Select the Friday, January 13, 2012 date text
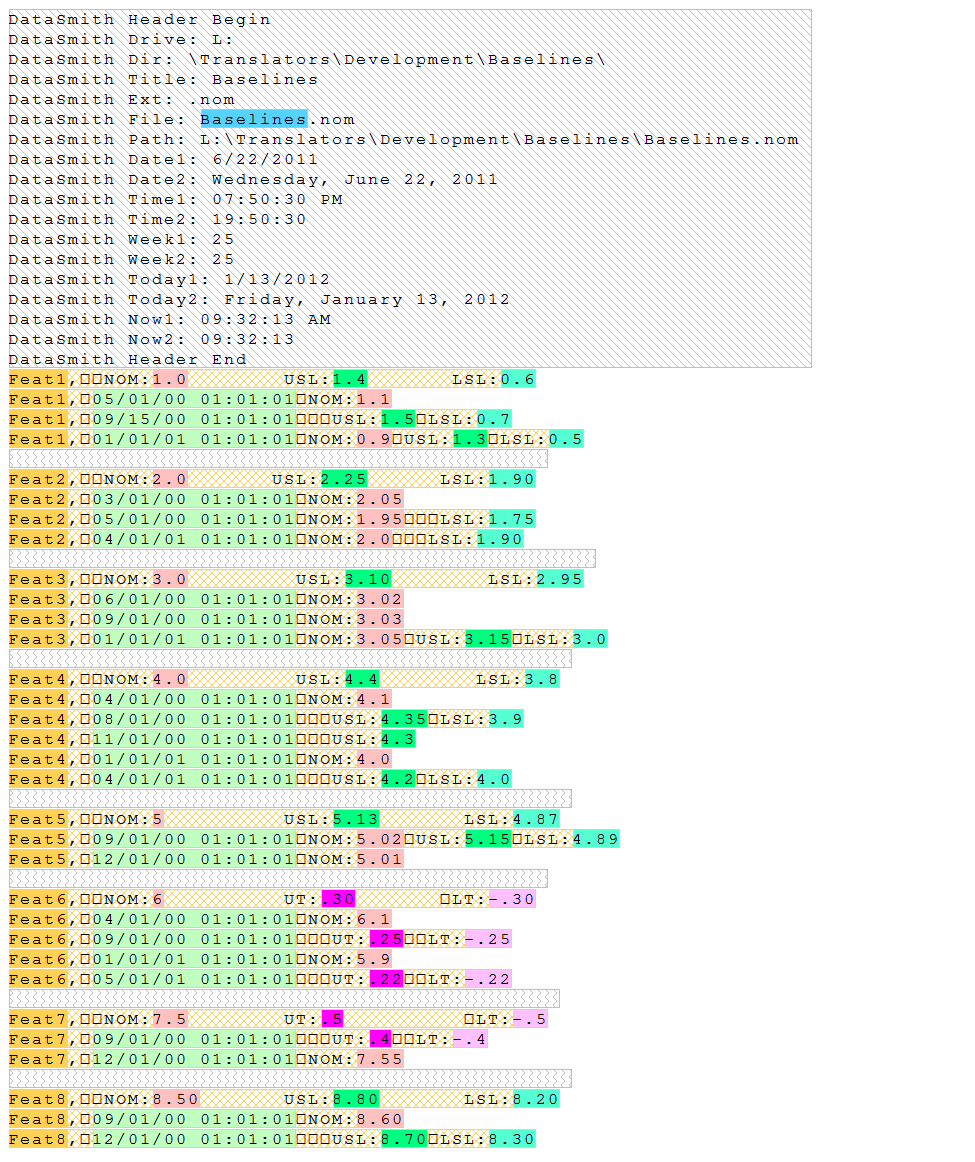Screen dimensions: 975x1162 [x=366, y=299]
